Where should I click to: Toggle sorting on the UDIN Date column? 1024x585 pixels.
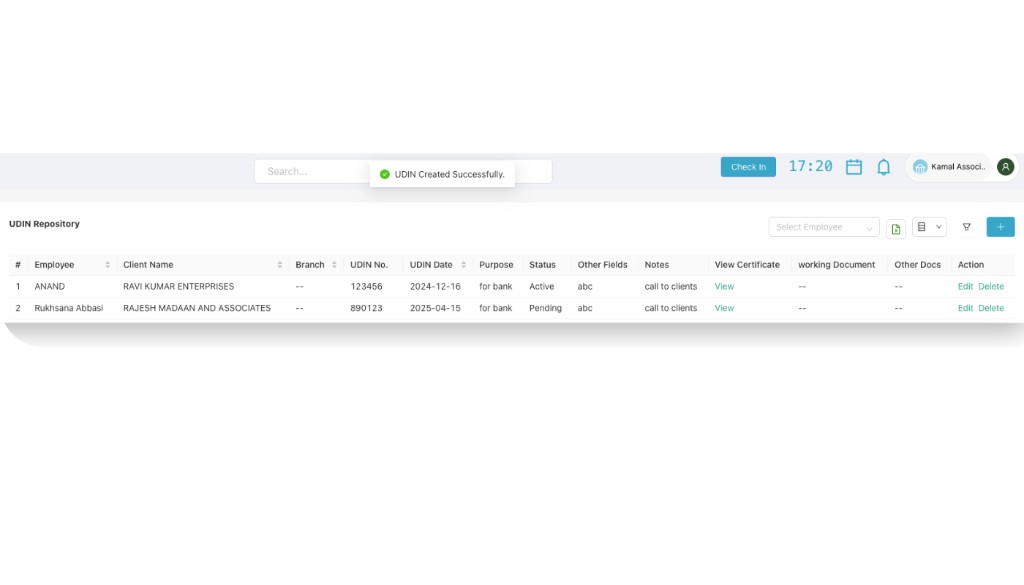[462, 265]
